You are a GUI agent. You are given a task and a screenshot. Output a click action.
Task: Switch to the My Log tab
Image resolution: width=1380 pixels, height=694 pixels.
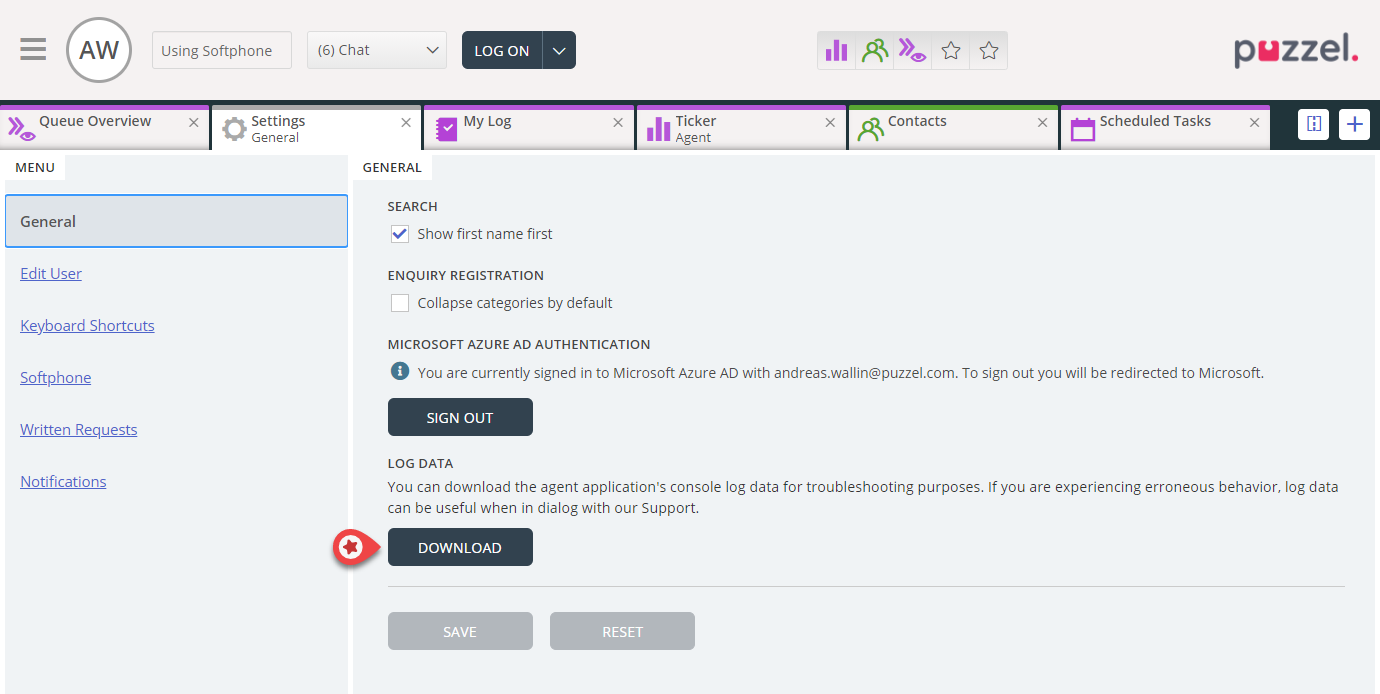520,129
